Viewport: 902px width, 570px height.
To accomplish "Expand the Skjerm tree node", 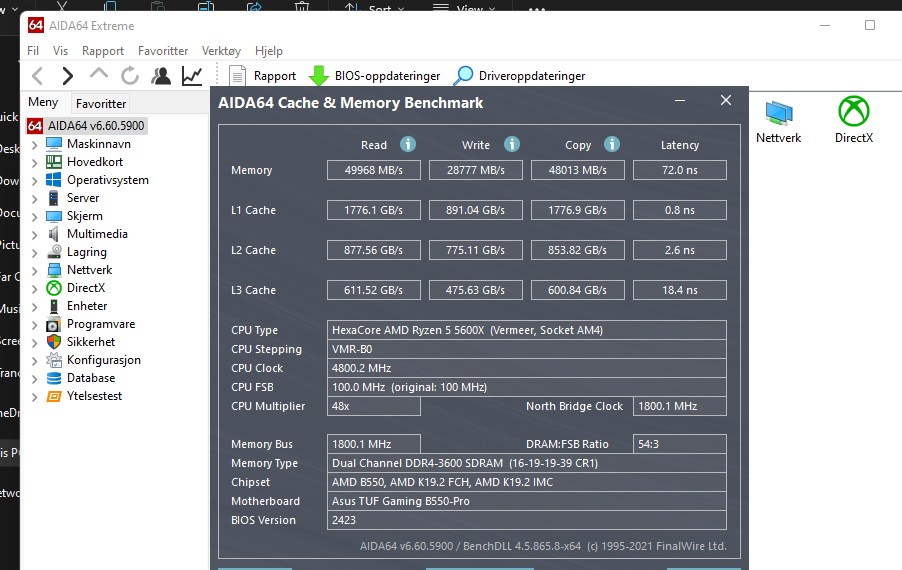I will pos(35,216).
